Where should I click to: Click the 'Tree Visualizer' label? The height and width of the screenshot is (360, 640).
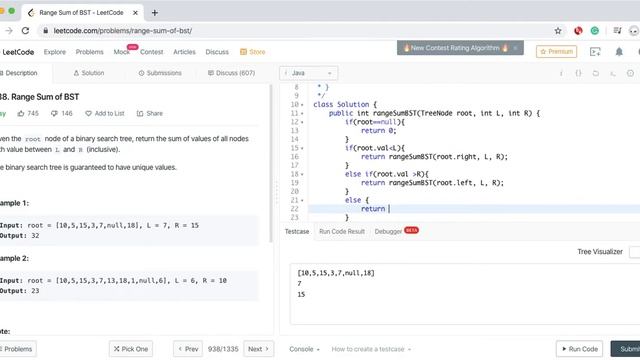click(x=600, y=252)
